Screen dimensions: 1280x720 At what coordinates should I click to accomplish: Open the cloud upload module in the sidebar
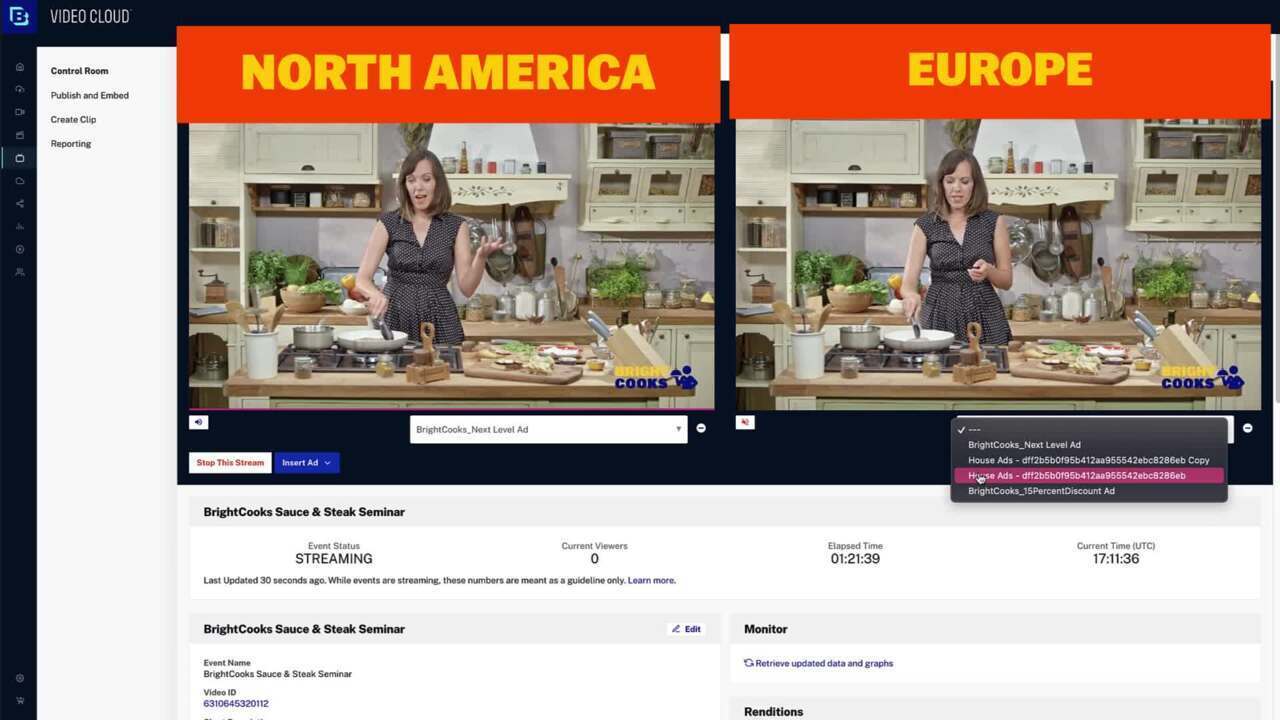pyautogui.click(x=20, y=89)
